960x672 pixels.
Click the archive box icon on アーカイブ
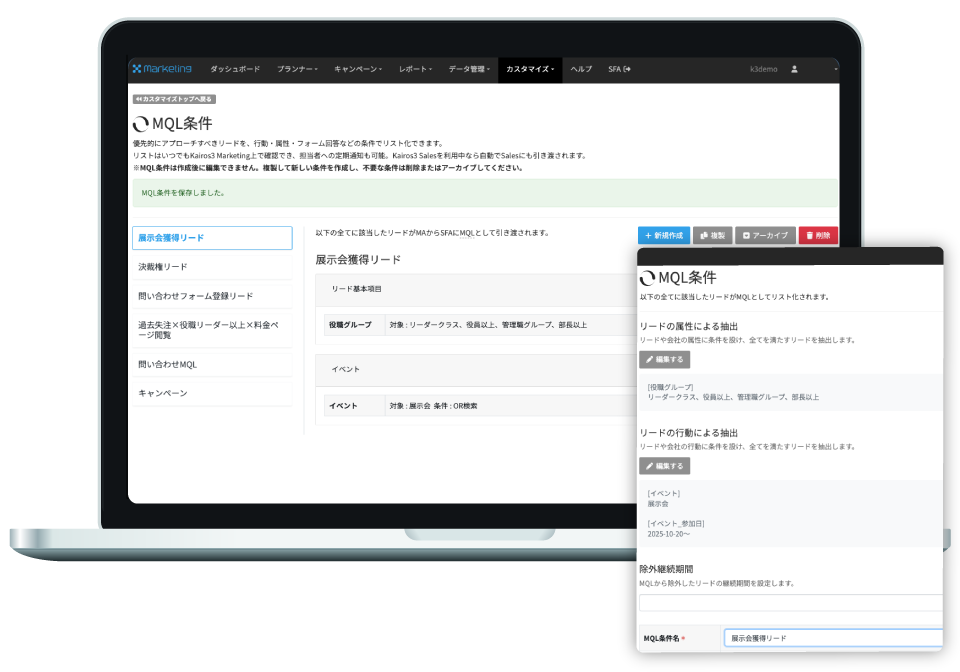744,235
